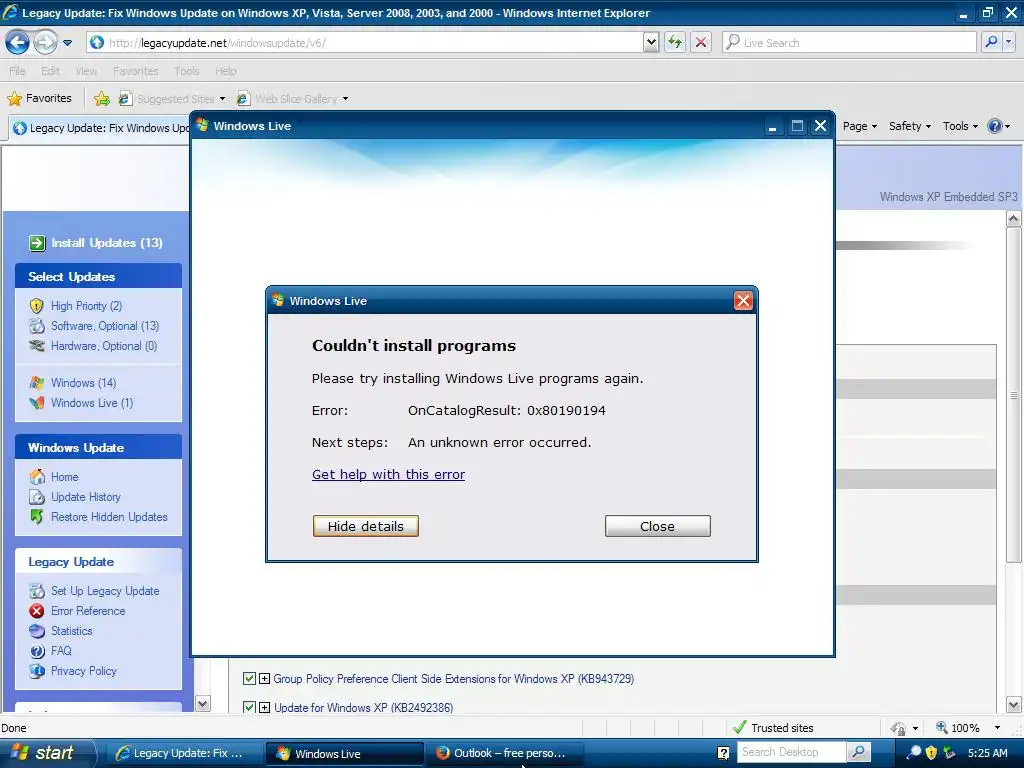Open the zoom level 100% dropdown

tap(997, 728)
